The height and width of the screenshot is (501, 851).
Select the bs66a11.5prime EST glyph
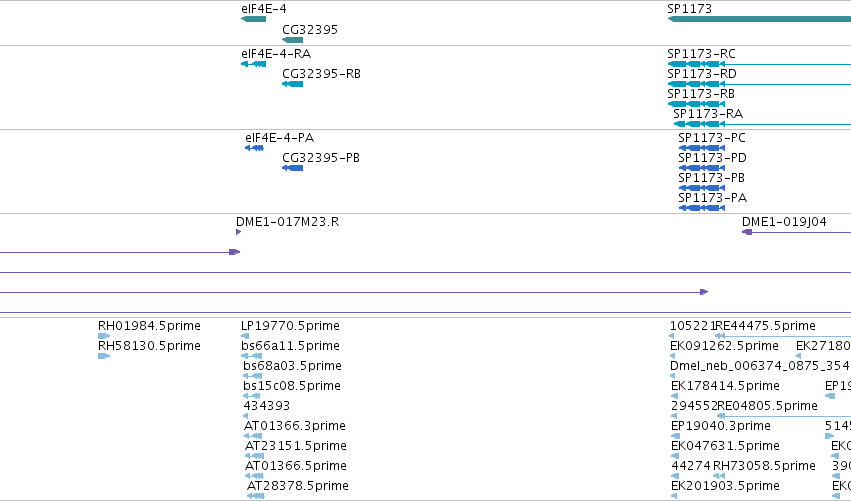252,356
